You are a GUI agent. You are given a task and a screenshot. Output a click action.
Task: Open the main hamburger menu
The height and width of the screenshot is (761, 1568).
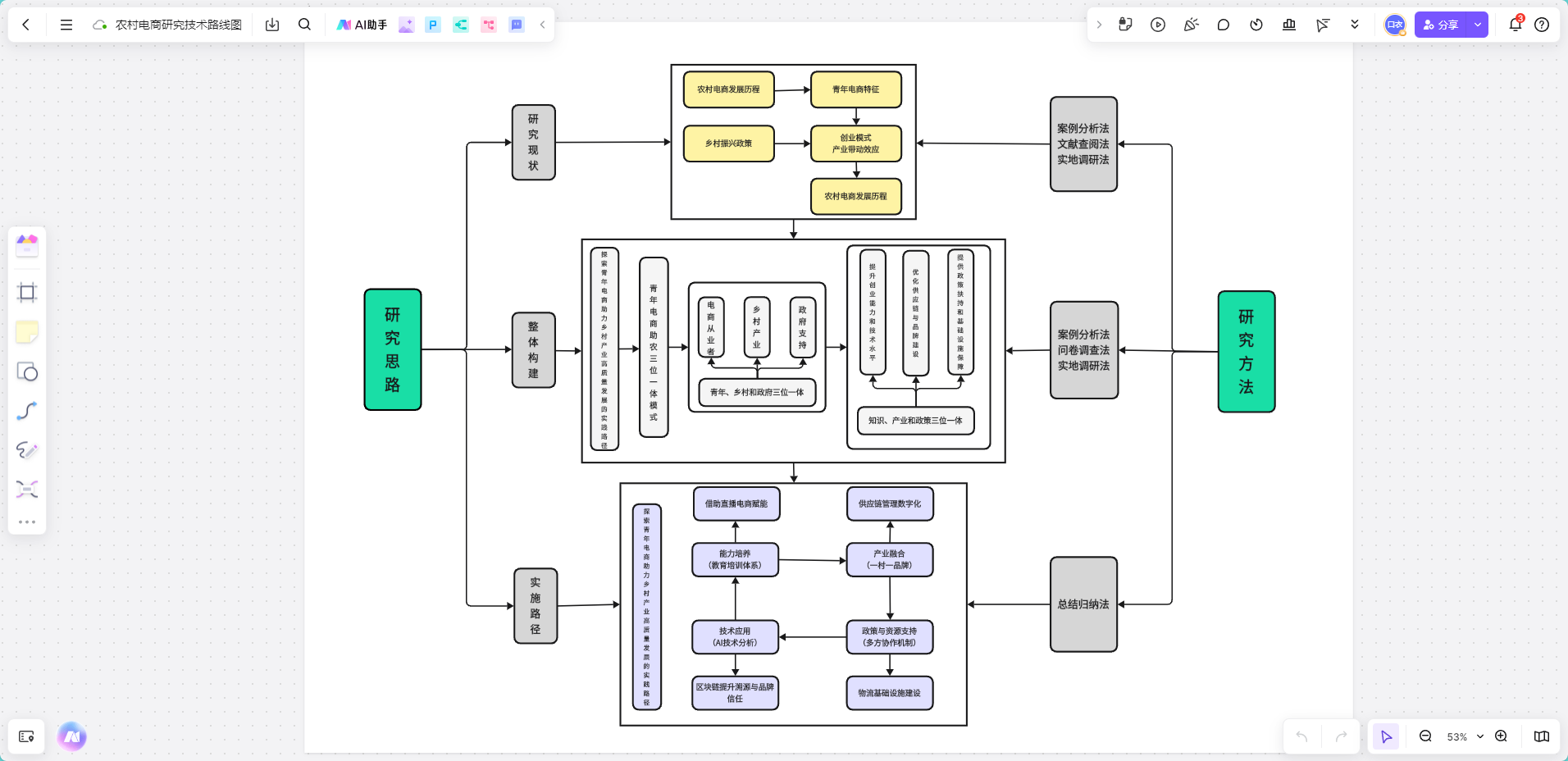tap(66, 25)
